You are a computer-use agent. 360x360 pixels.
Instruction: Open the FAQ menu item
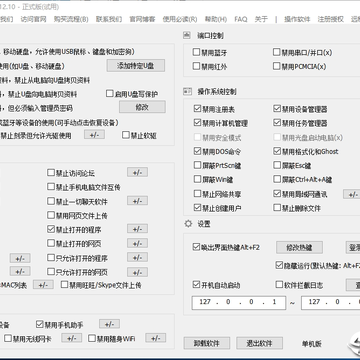click(241, 19)
